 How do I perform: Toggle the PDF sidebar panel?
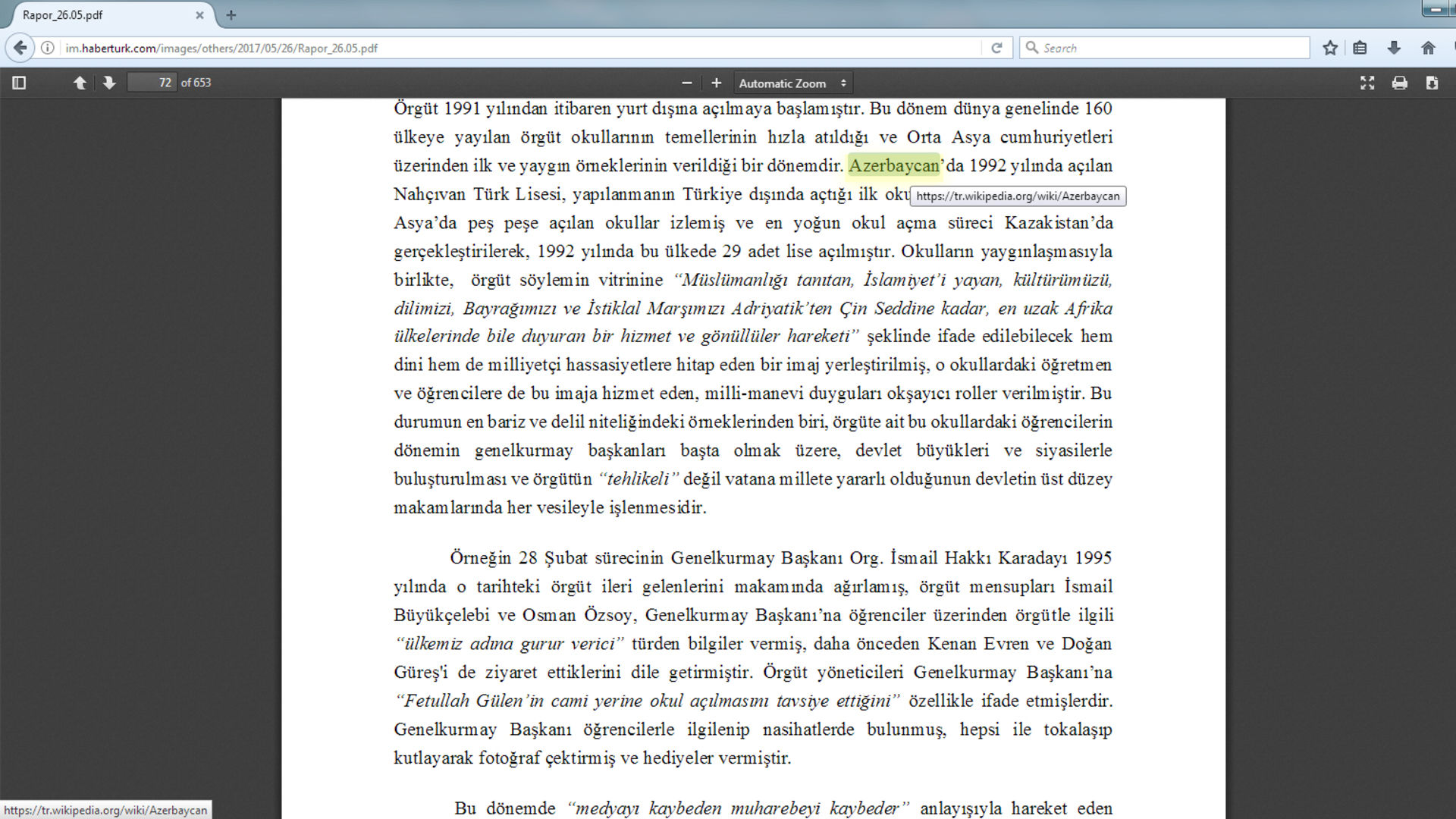point(19,83)
